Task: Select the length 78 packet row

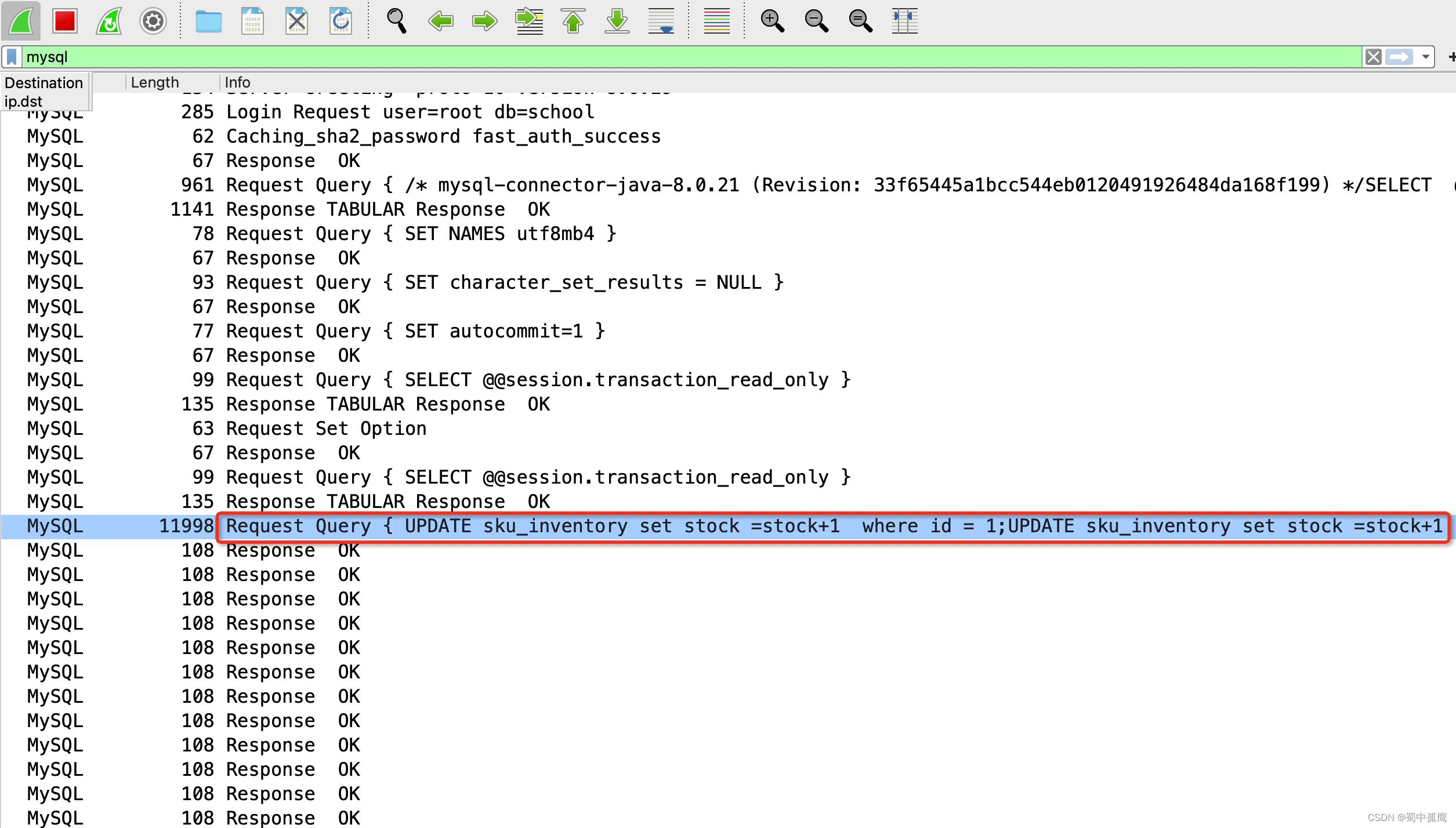Action: (728, 233)
